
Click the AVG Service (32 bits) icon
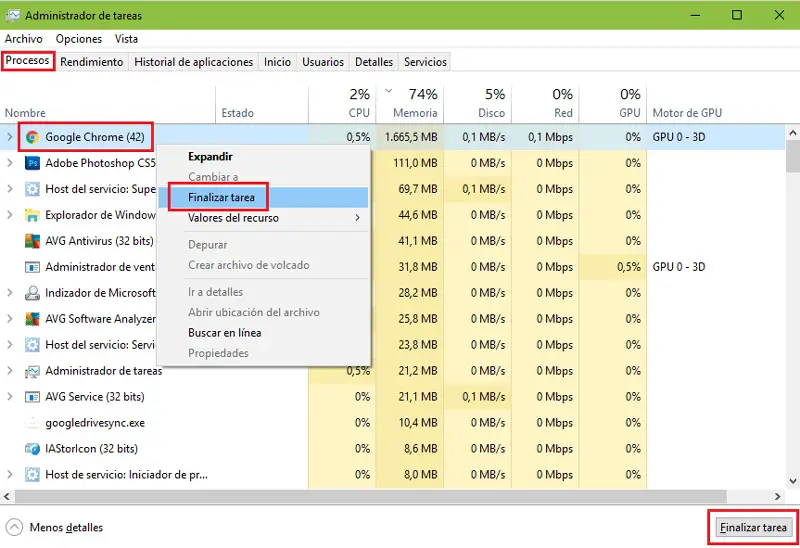[x=32, y=397]
